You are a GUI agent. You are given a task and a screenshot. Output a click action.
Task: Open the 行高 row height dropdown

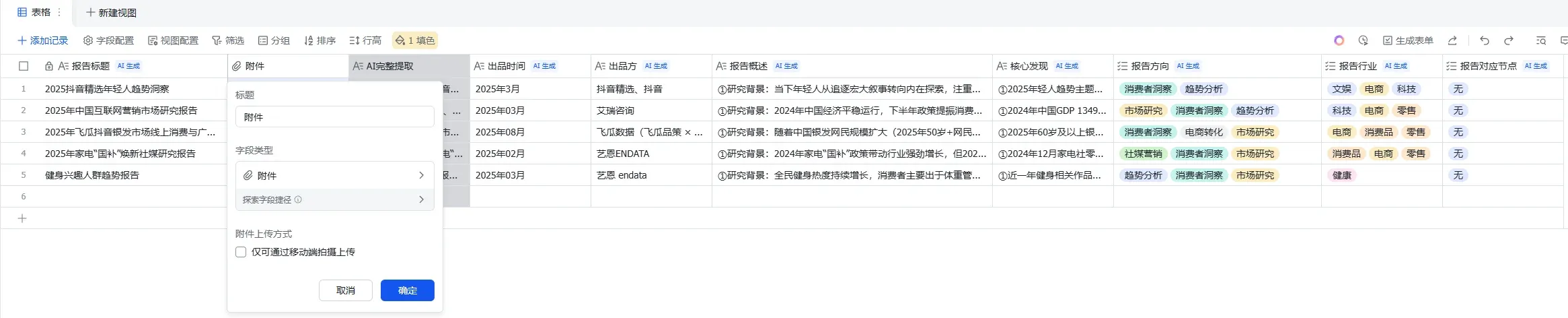point(365,40)
